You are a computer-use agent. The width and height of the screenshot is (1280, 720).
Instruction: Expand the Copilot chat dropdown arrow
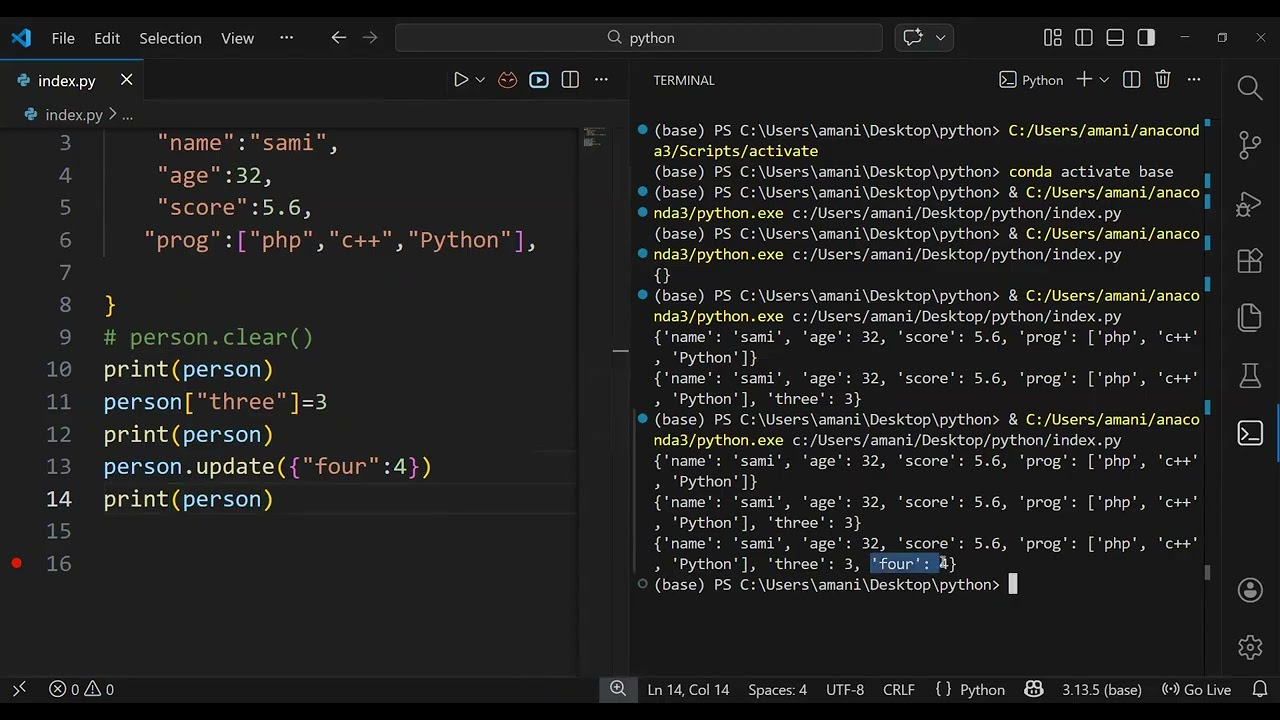(x=940, y=38)
